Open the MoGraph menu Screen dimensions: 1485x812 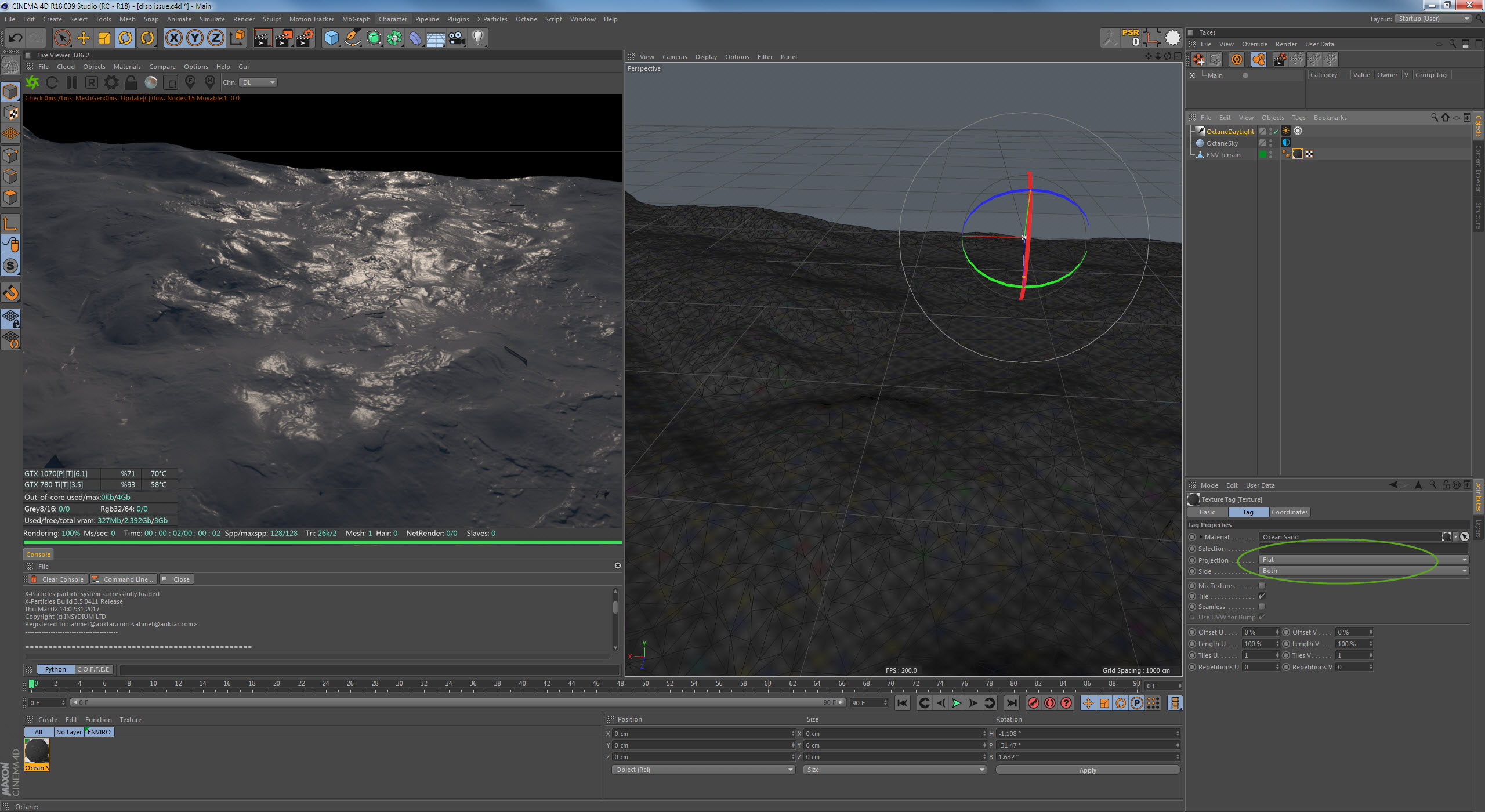coord(356,19)
